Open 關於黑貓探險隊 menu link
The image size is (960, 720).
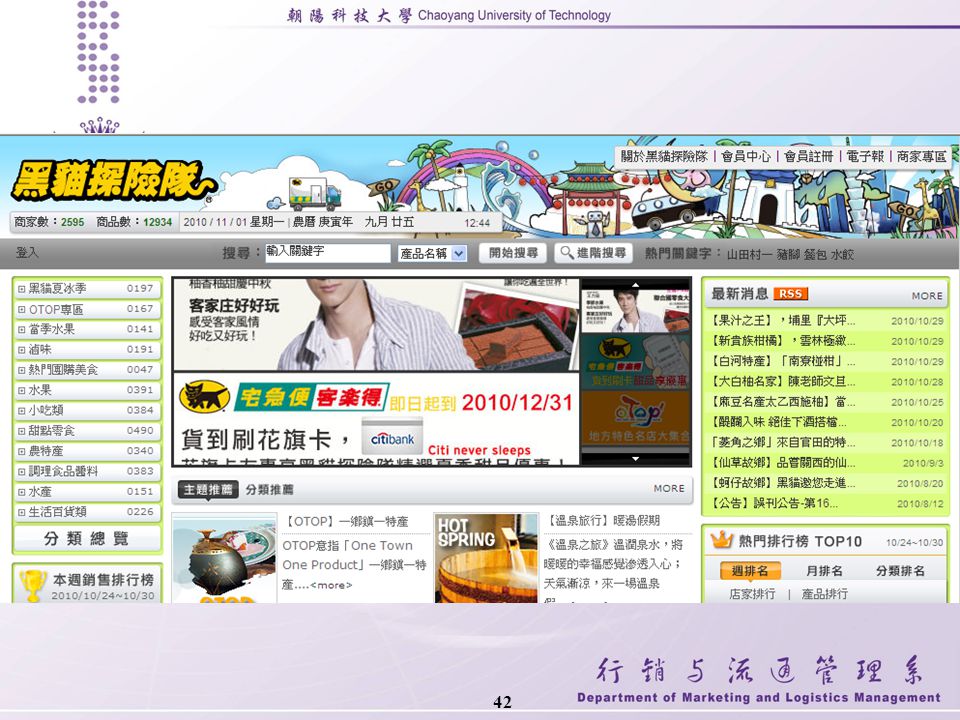tap(664, 156)
